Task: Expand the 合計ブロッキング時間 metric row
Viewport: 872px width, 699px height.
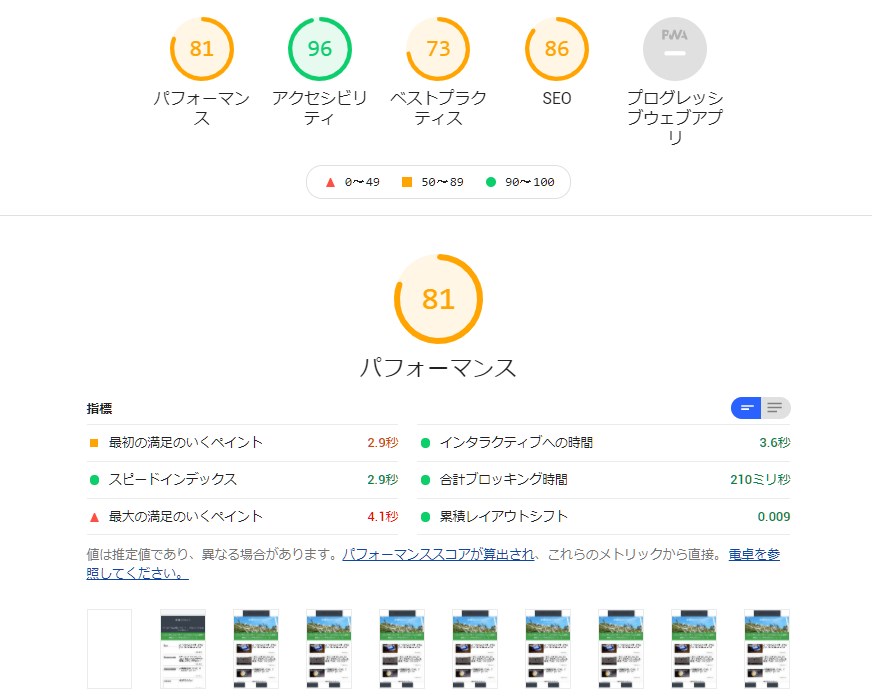Action: click(603, 480)
